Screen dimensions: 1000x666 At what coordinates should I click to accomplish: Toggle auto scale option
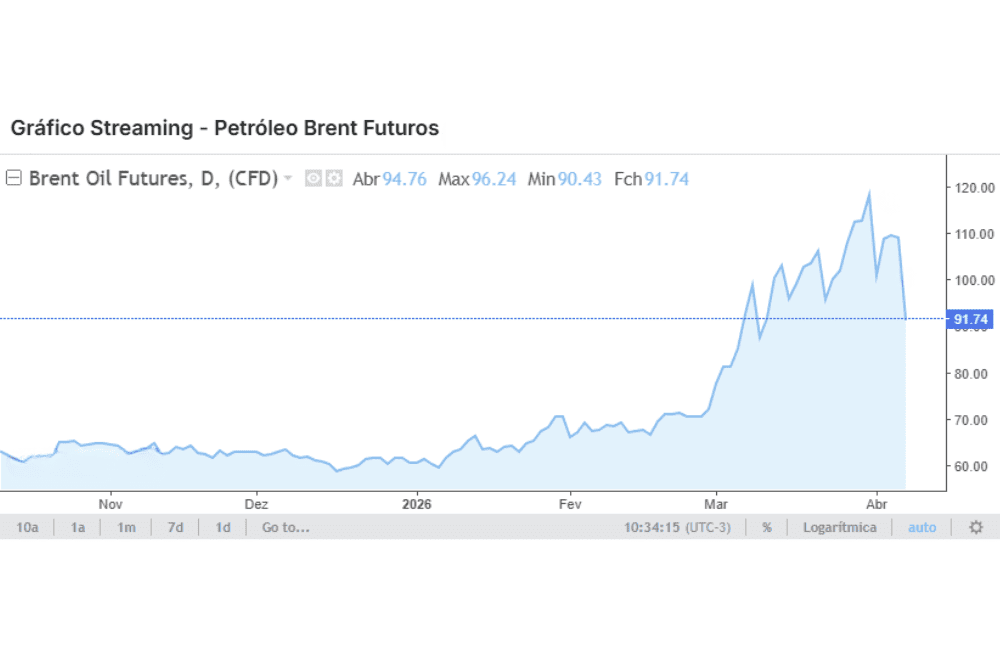pyautogui.click(x=922, y=527)
